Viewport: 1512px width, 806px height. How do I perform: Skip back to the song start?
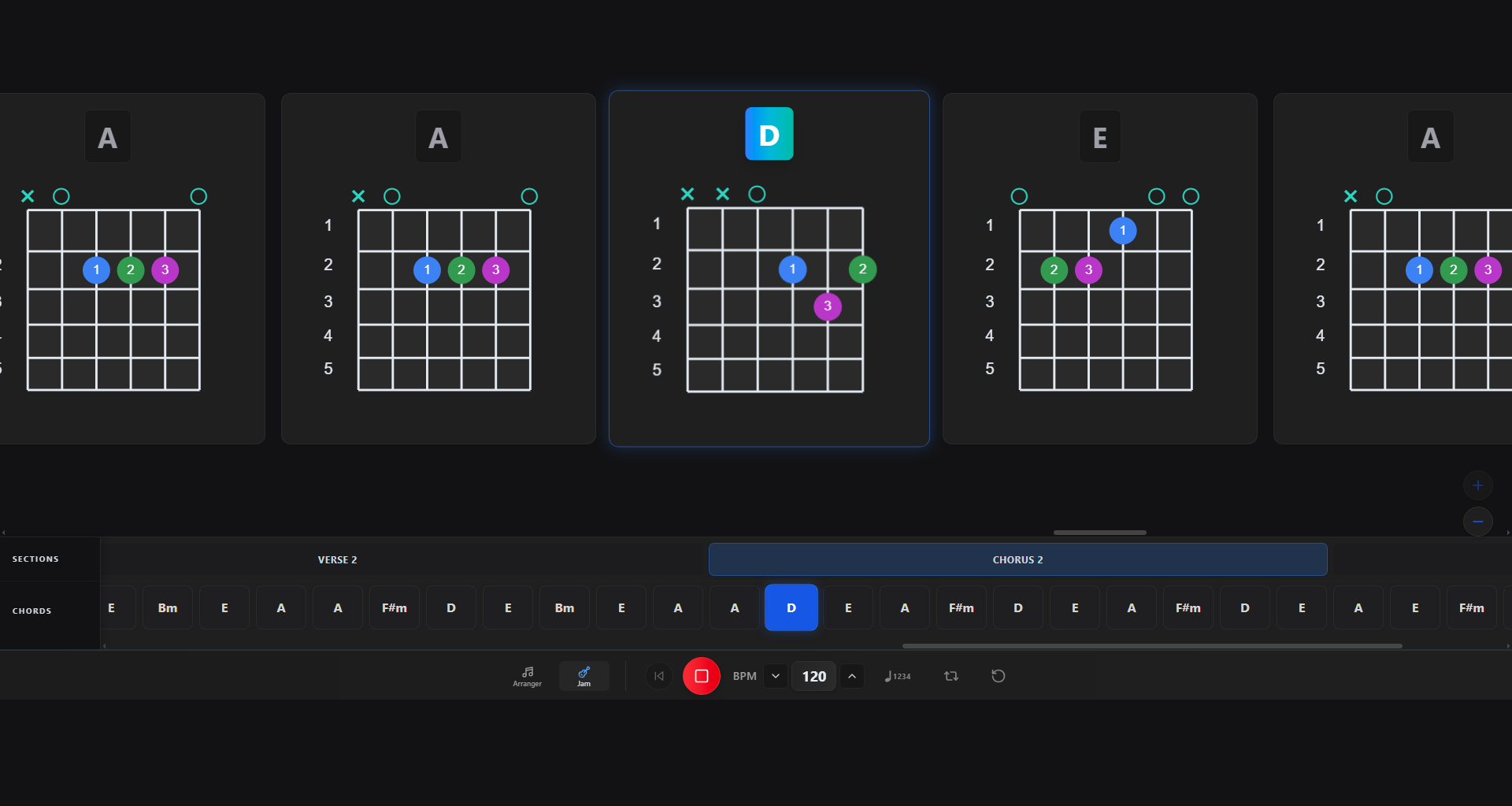coord(659,676)
